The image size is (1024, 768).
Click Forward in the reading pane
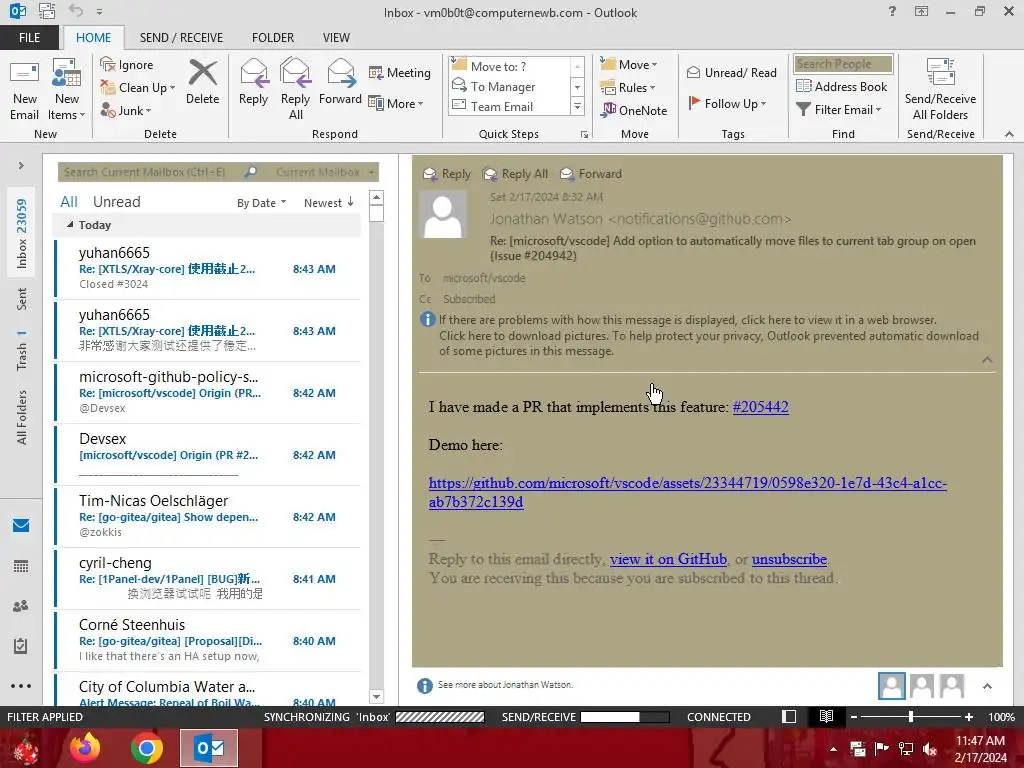(591, 174)
